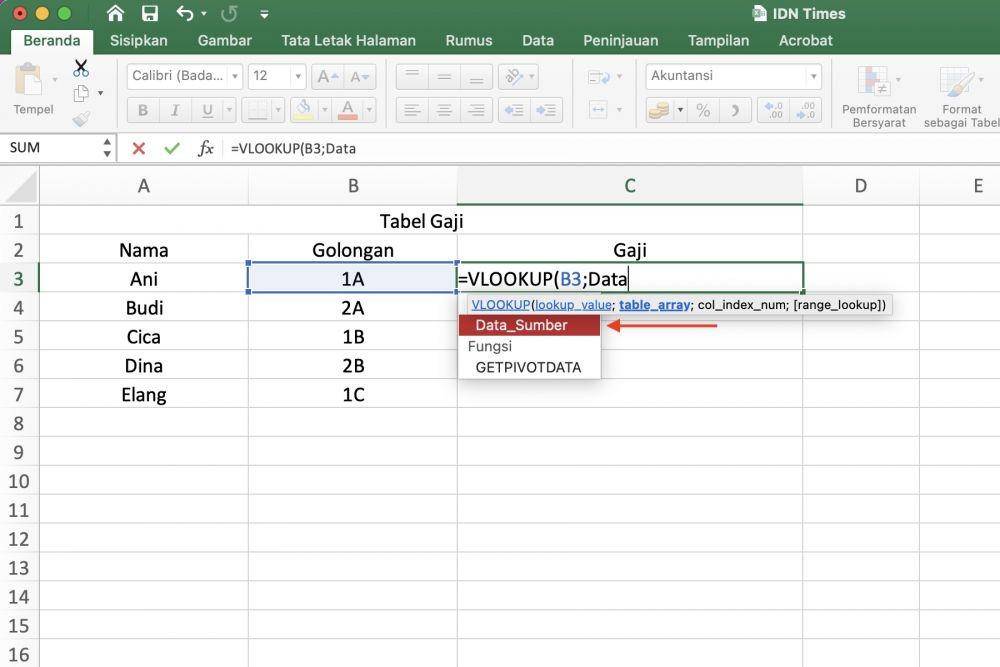Open the Gambar tab

pos(224,41)
